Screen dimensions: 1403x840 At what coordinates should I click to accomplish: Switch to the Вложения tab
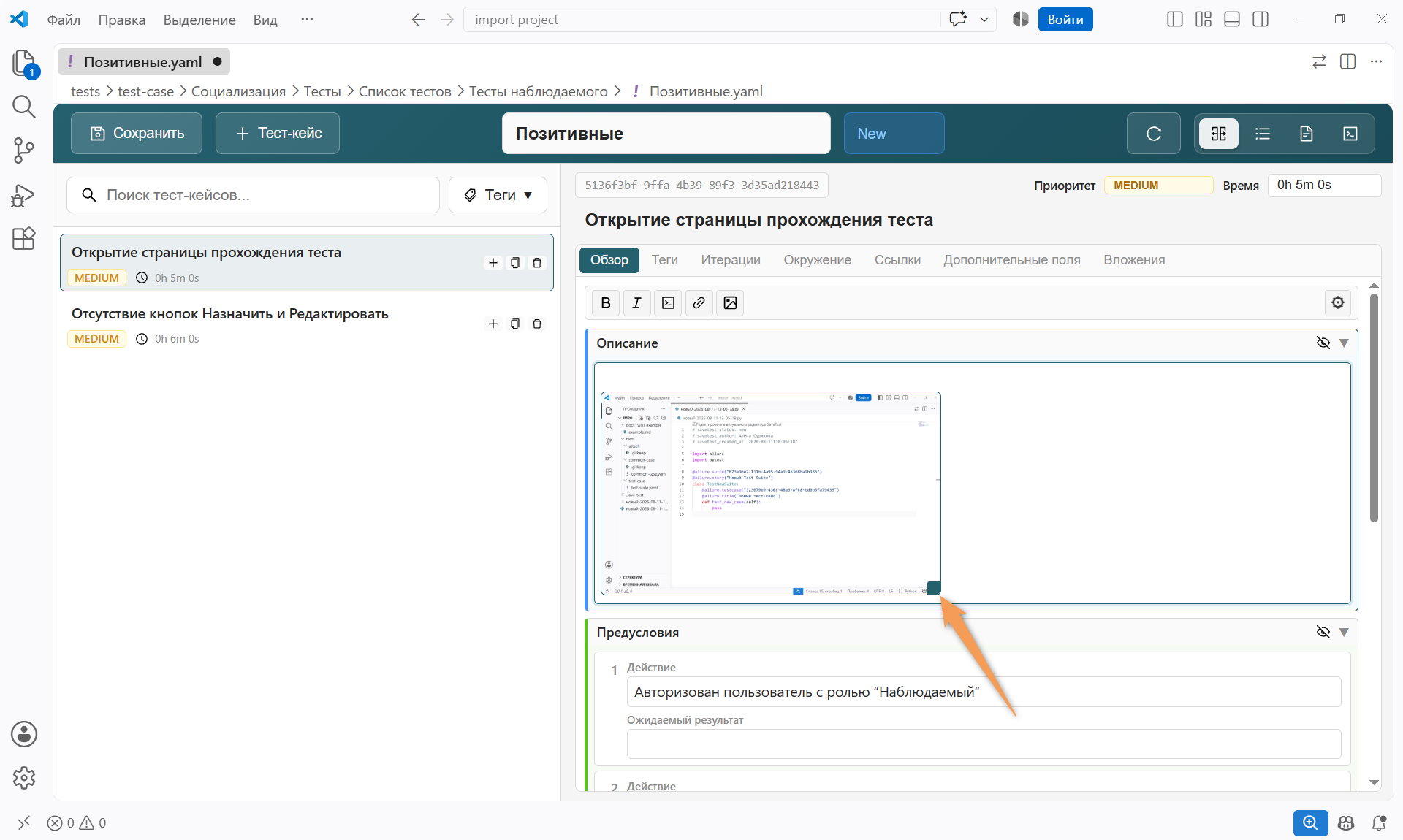coord(1134,260)
